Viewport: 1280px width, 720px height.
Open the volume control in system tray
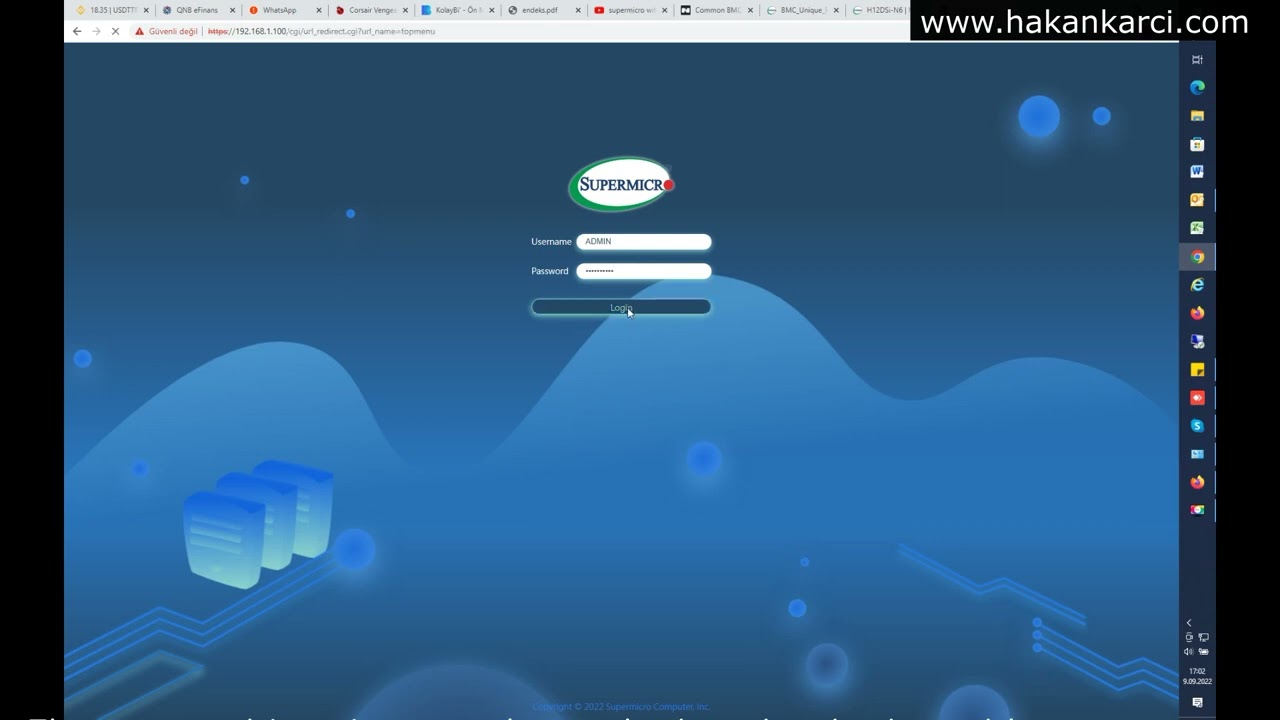1189,652
